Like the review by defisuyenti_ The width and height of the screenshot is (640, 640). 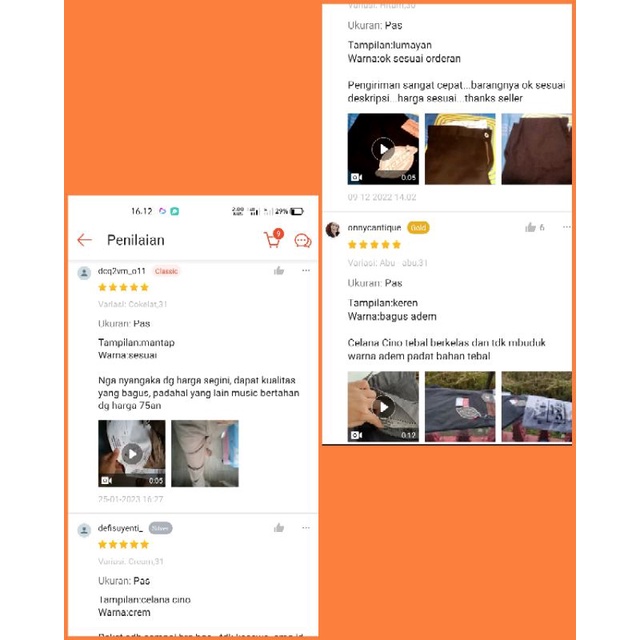pos(279,528)
